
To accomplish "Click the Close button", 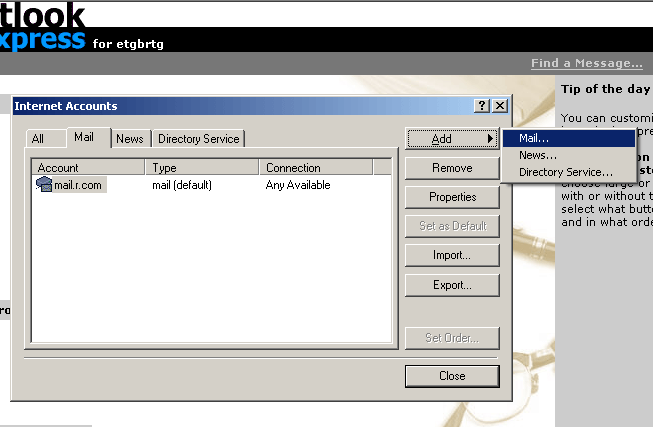I will pos(452,376).
